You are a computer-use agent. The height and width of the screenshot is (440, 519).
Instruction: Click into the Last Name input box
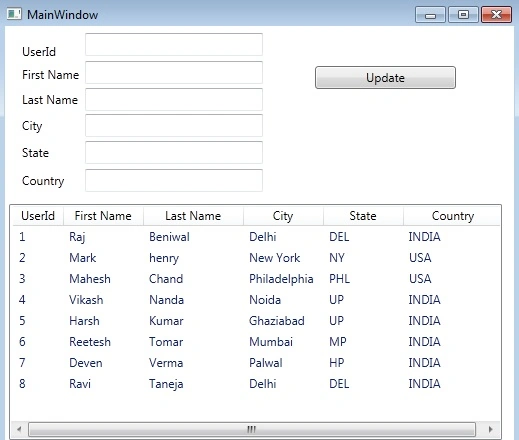pyautogui.click(x=174, y=99)
